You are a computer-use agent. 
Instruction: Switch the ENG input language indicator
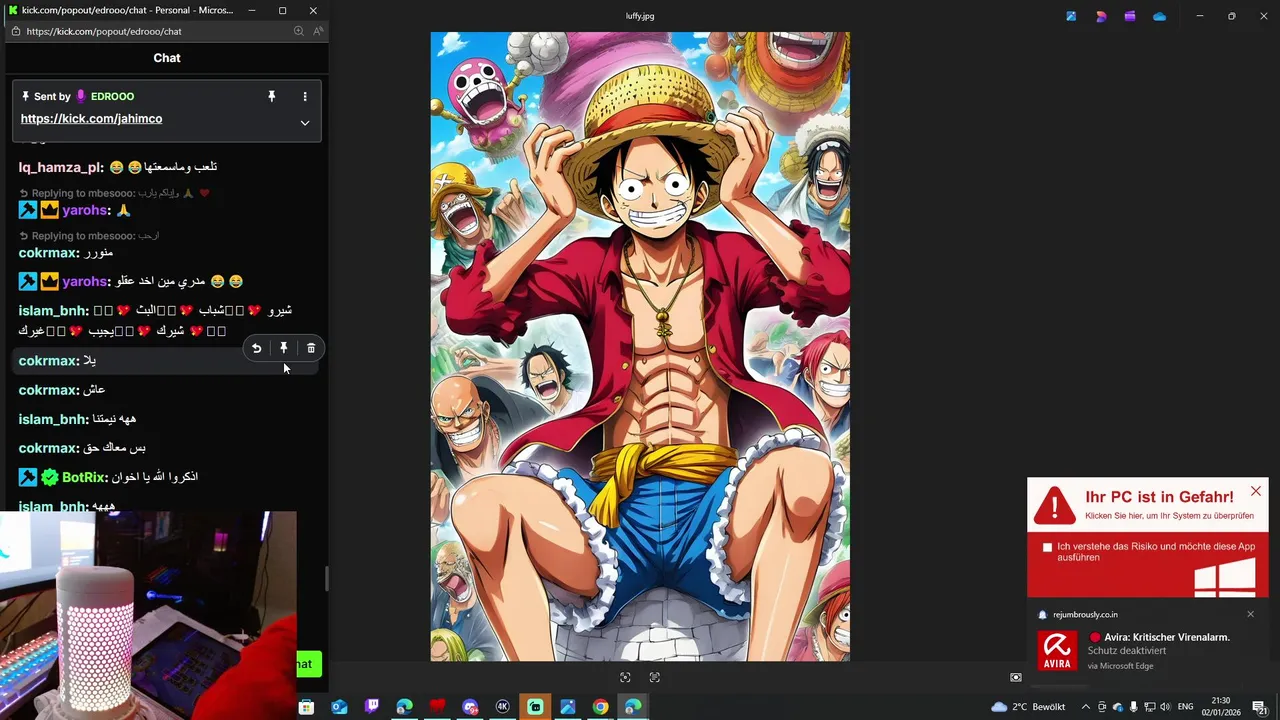[1186, 707]
